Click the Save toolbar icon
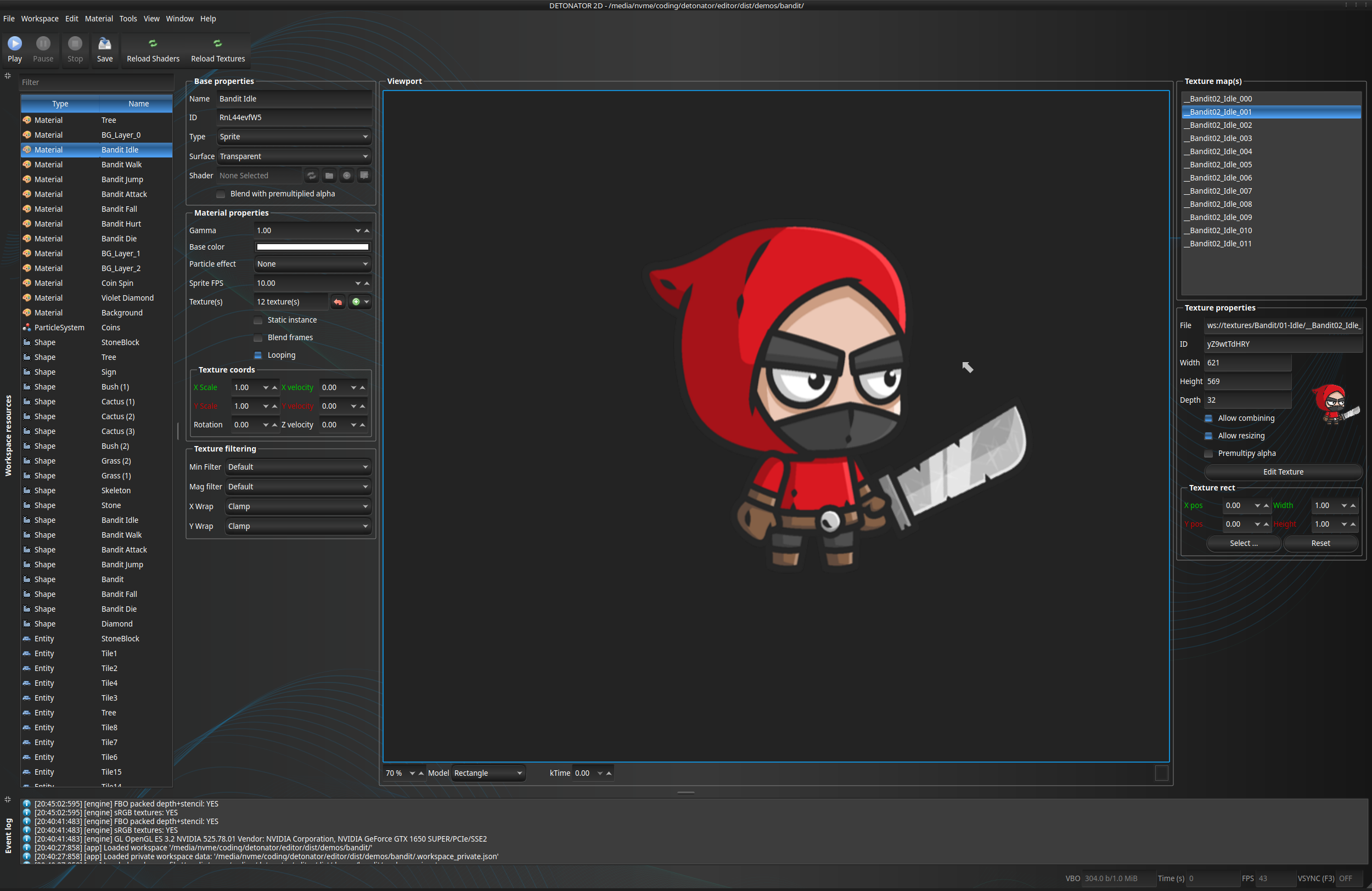 105,44
